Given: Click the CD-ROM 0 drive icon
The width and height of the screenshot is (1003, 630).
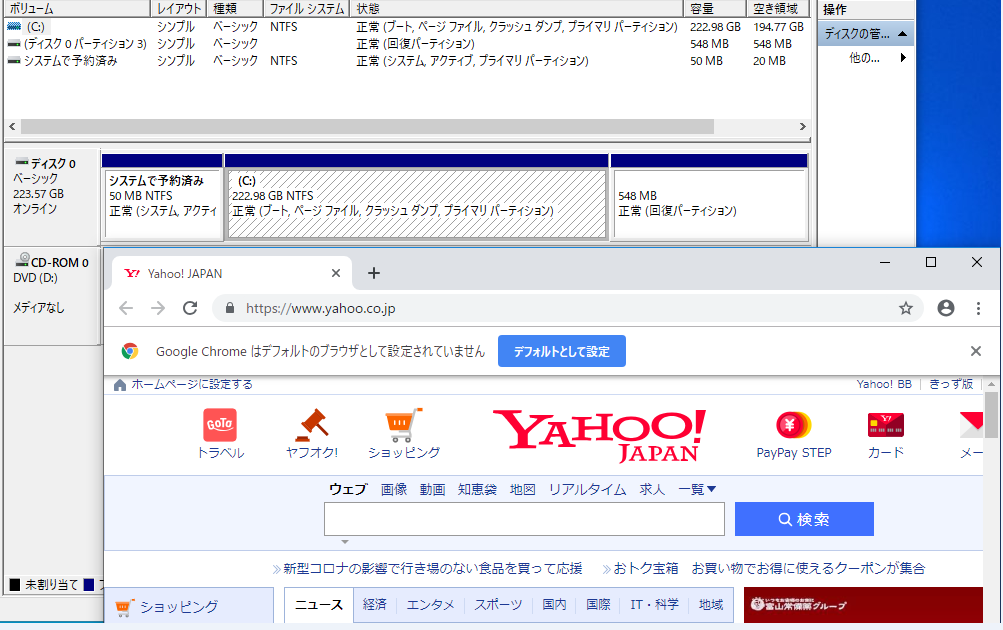Looking at the screenshot, I should click(x=23, y=260).
